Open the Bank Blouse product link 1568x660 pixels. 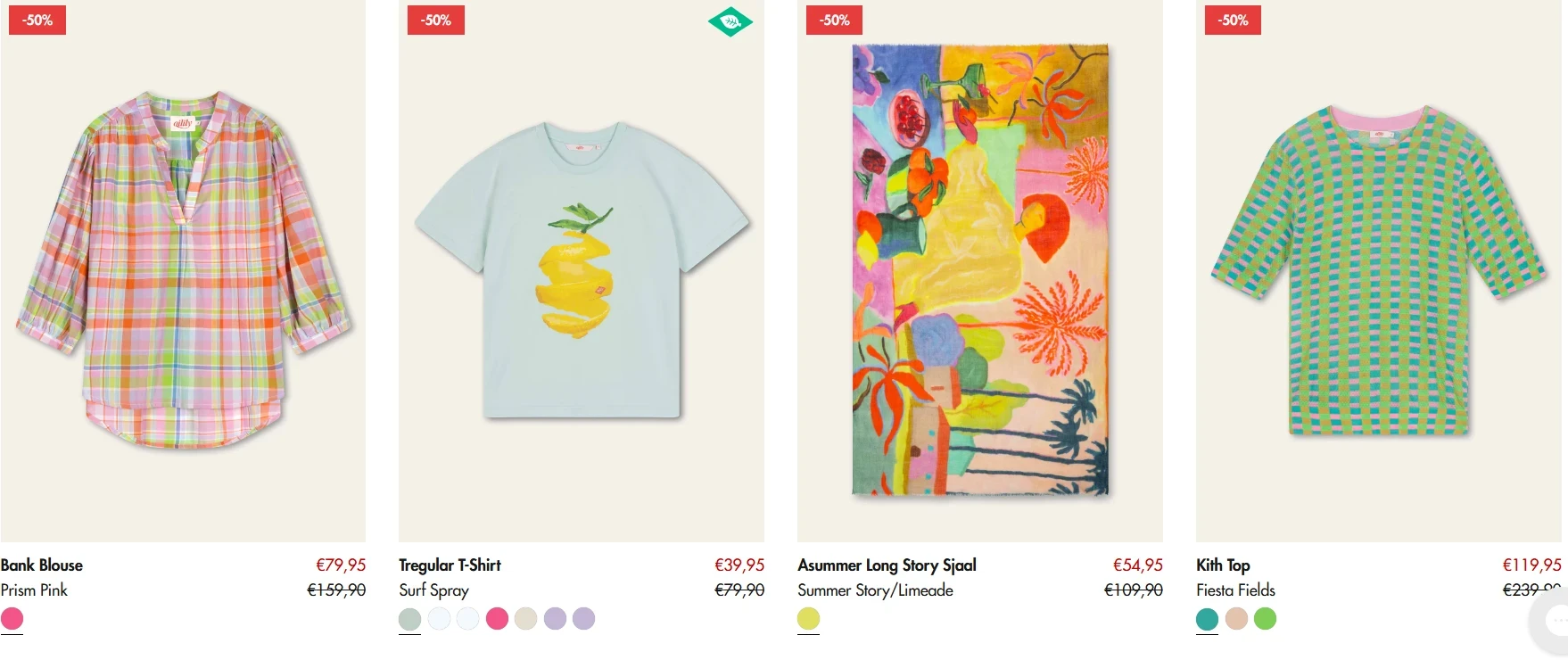click(x=42, y=565)
